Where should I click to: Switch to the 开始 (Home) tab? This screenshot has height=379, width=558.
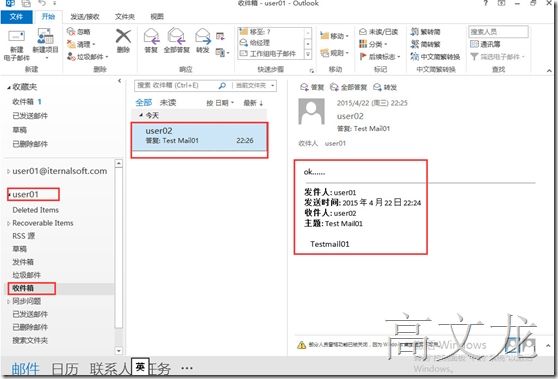click(48, 17)
